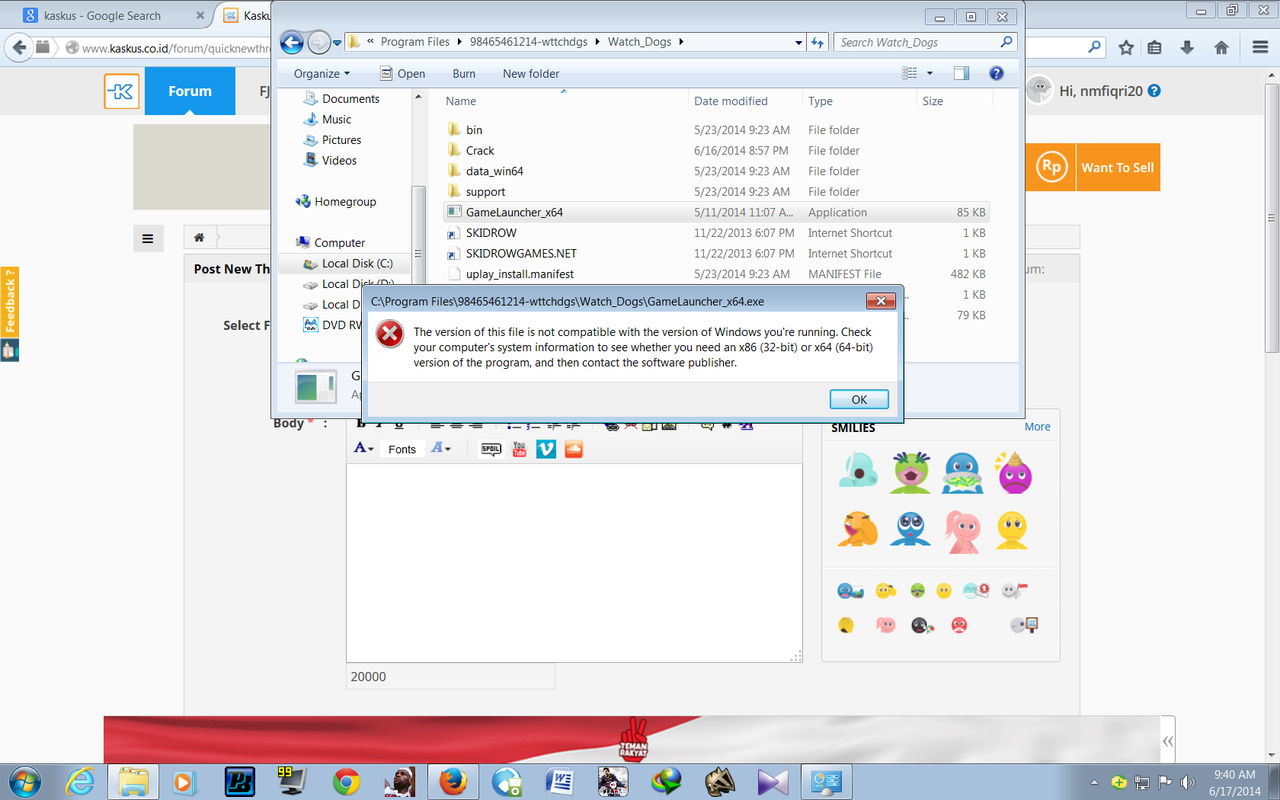Open the Windows Start menu
The width and height of the screenshot is (1280, 800).
click(23, 781)
